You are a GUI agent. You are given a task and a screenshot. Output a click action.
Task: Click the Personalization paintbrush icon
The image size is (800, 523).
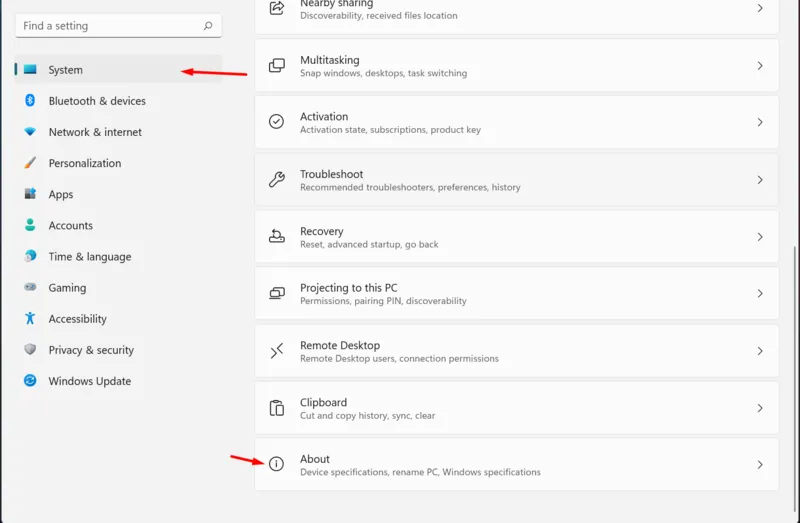[x=30, y=163]
